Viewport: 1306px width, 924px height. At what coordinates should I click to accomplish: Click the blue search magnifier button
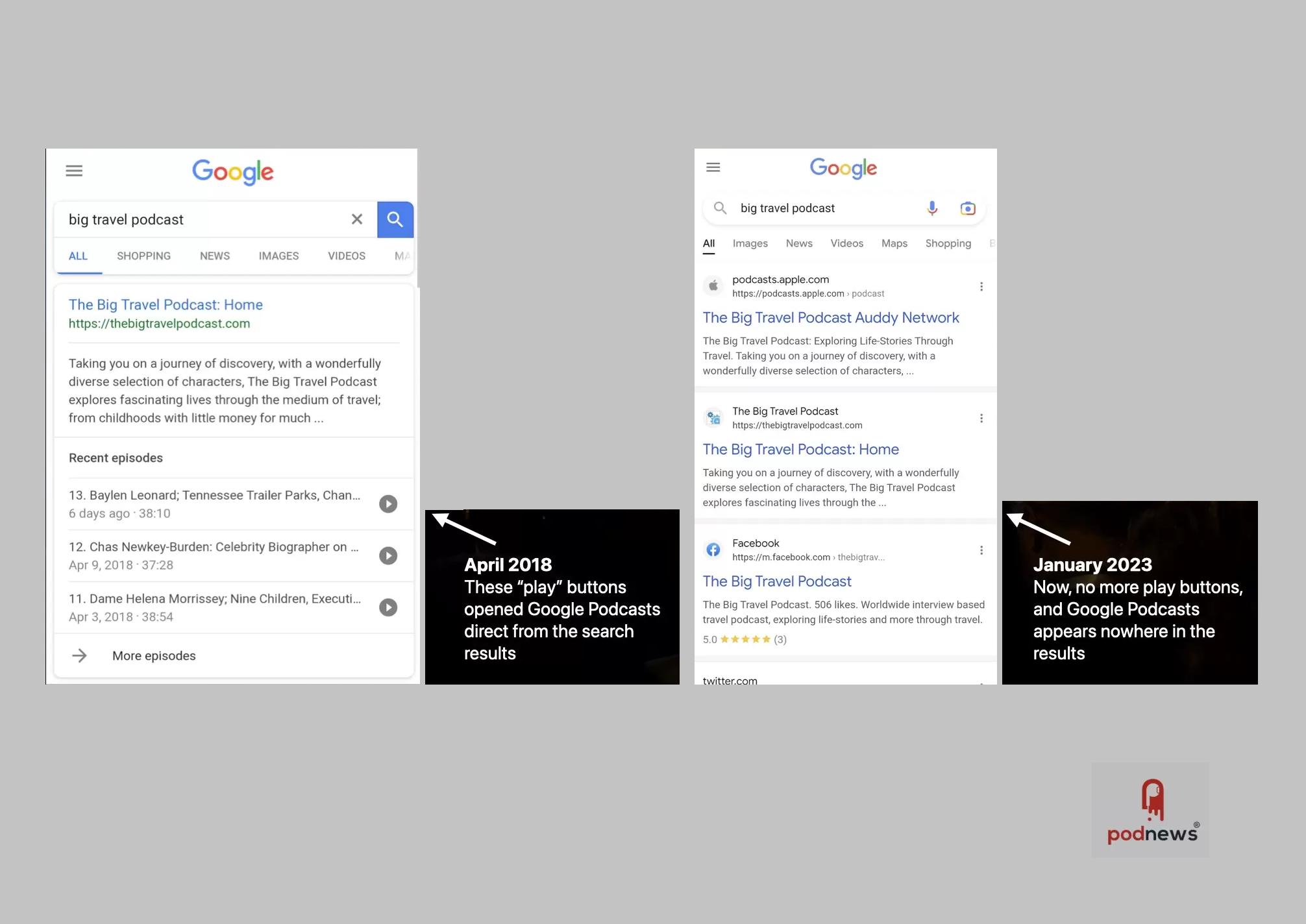[395, 219]
